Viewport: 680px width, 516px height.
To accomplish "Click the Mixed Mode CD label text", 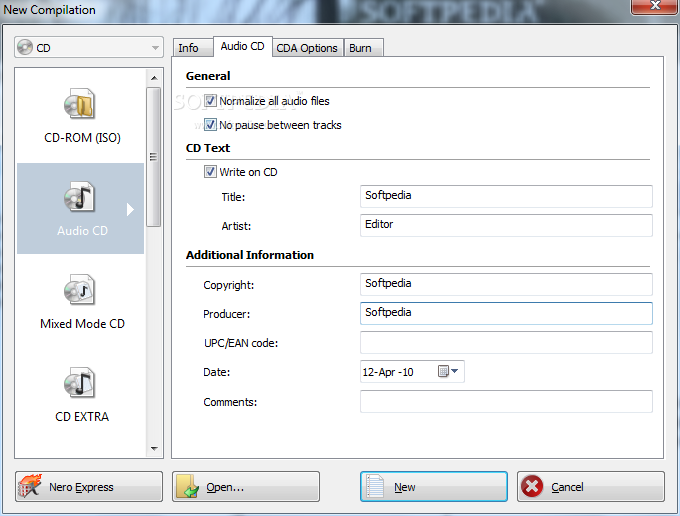I will click(82, 323).
